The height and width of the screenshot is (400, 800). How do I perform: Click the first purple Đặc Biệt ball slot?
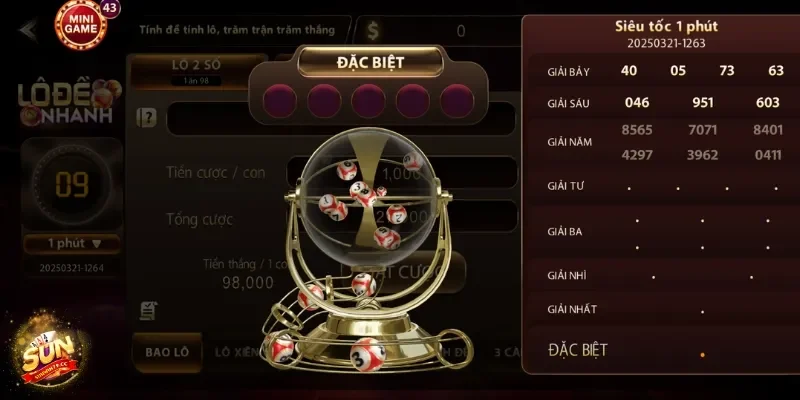click(280, 101)
